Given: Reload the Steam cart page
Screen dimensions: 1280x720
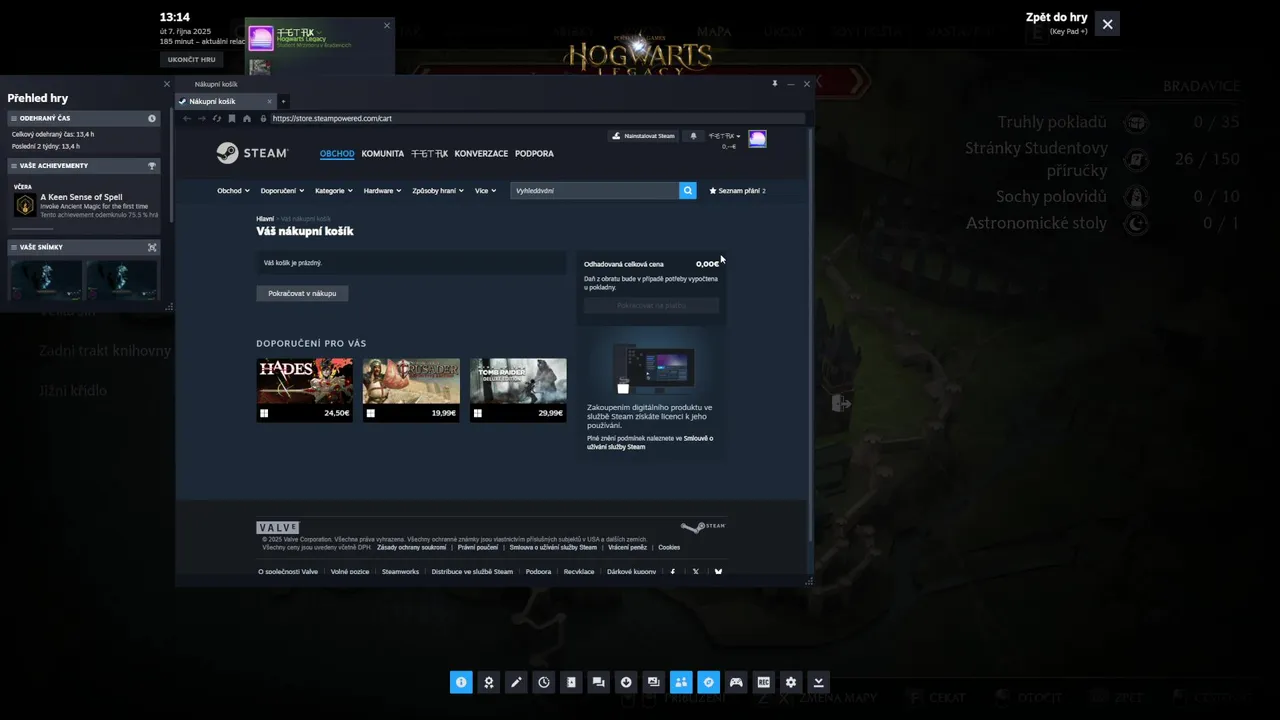Looking at the screenshot, I should [x=216, y=118].
